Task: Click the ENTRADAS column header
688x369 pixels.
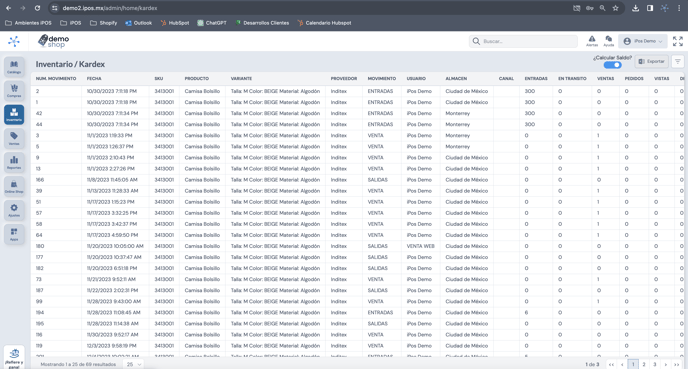Action: point(536,79)
